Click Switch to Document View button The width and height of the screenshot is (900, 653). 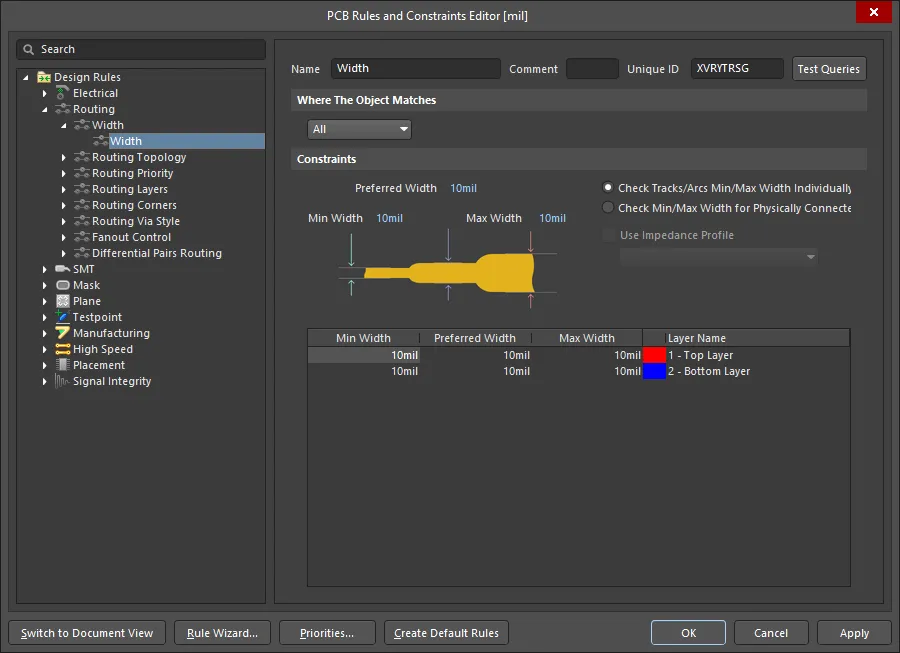[x=87, y=633]
